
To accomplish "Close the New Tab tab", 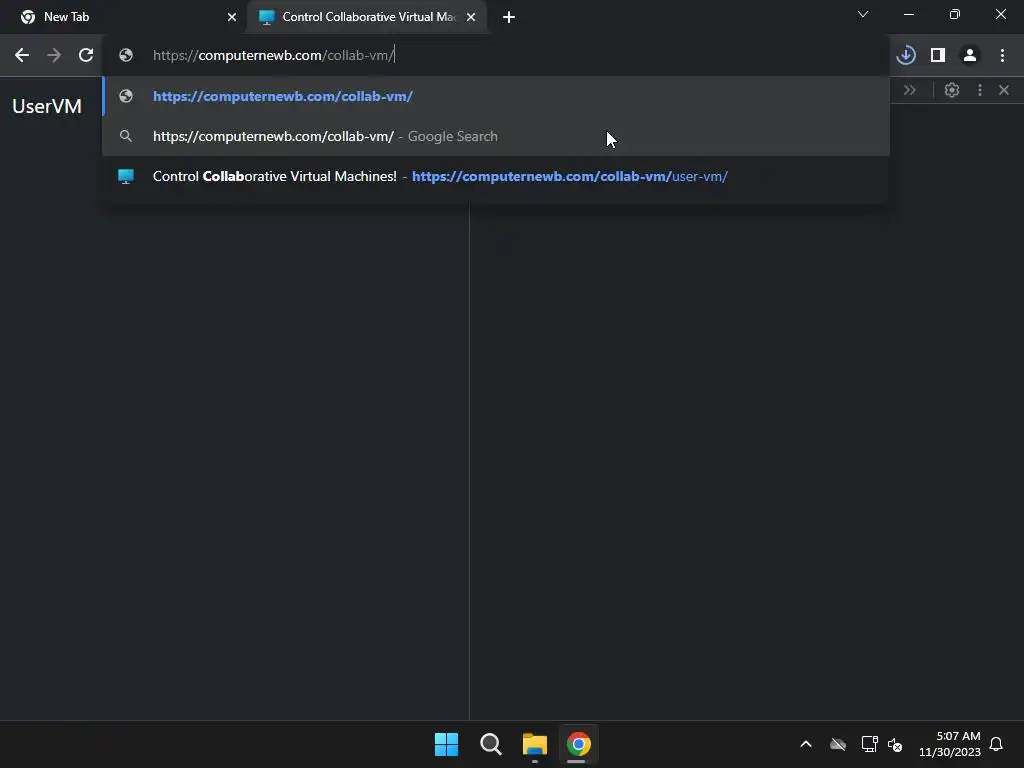I will 232,17.
